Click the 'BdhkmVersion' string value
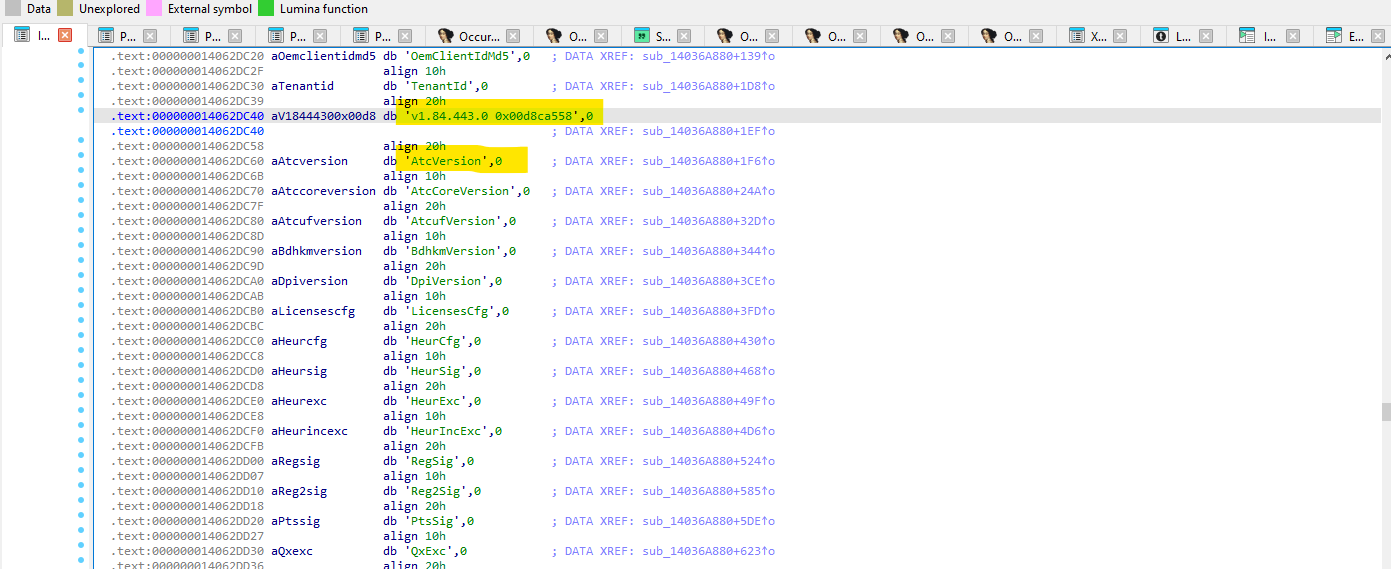Viewport: 1391px width, 569px height. coord(453,251)
